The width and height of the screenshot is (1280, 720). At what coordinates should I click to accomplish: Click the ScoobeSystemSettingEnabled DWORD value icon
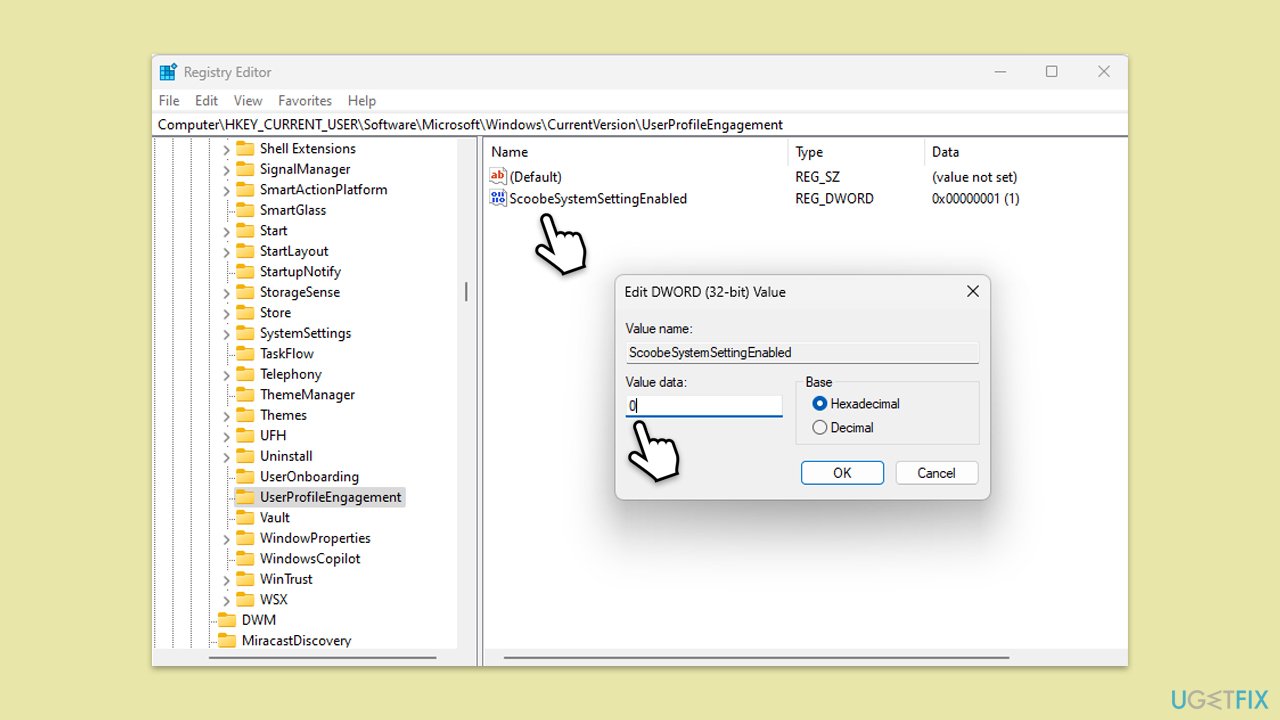498,198
